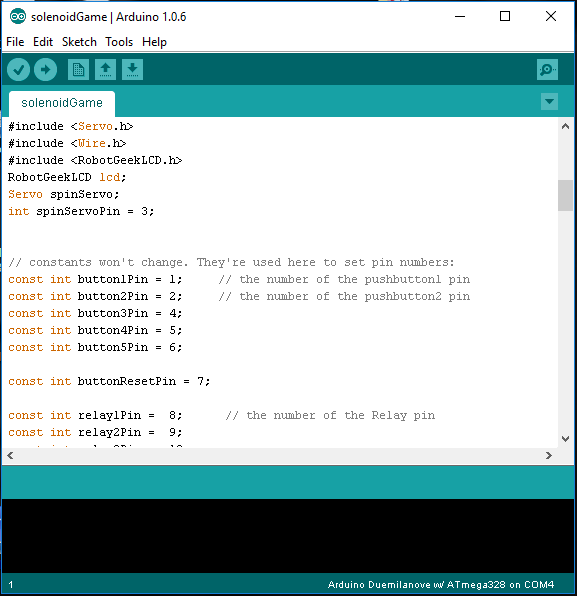
Task: Click the vertical scrollbar up arrow
Action: pyautogui.click(x=565, y=127)
